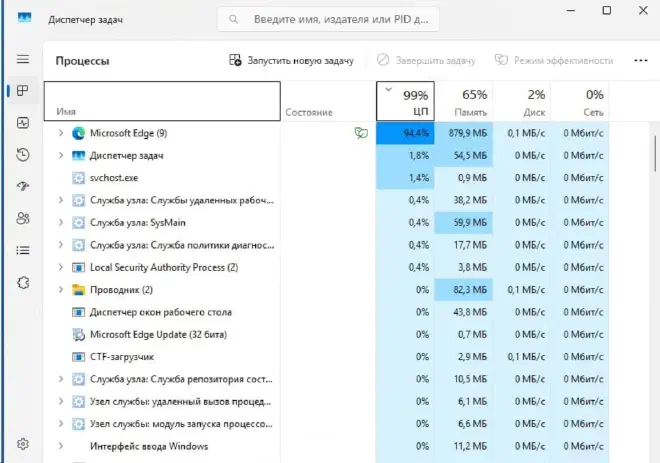Sort by the Диск 2% column header
This screenshot has width=660, height=463.
pyautogui.click(x=522, y=101)
